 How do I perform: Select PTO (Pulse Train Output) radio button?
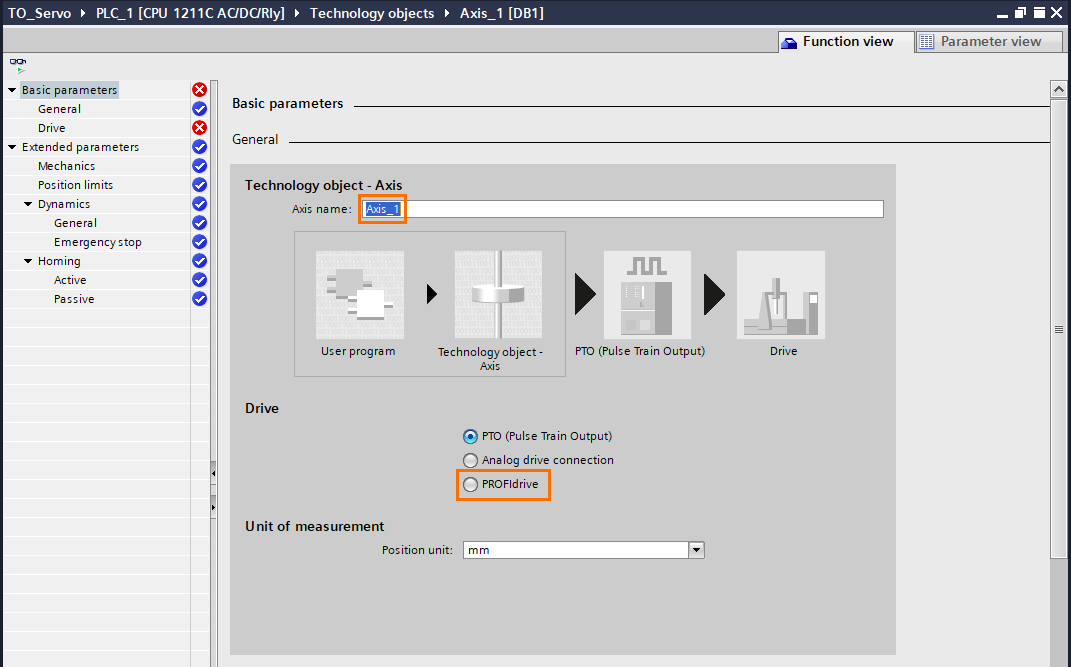click(470, 436)
